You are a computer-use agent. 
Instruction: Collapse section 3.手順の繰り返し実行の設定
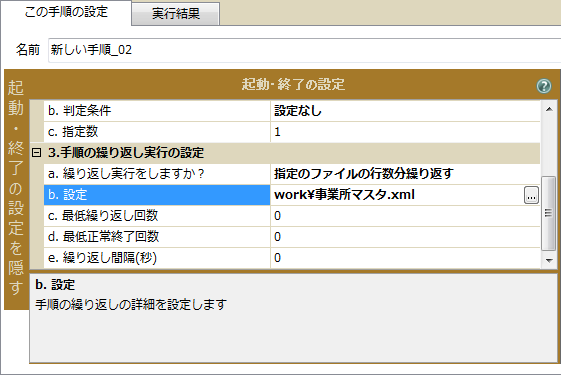pos(36,153)
